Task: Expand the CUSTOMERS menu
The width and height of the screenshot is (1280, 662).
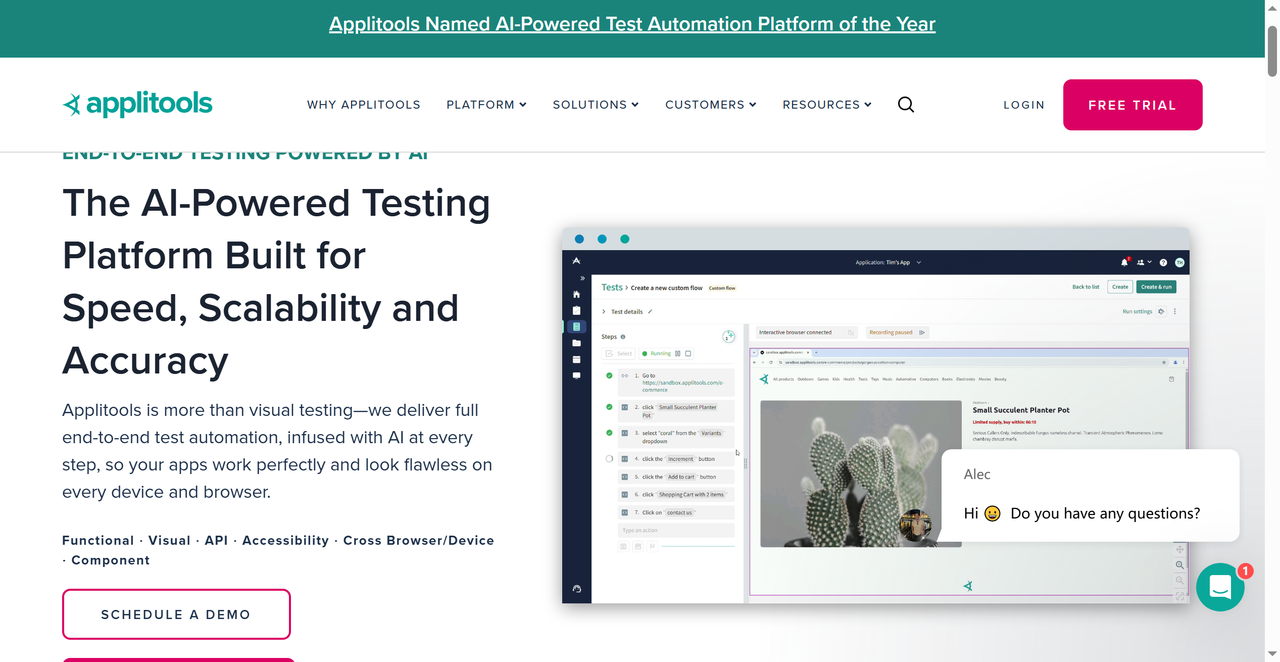Action: pos(711,104)
